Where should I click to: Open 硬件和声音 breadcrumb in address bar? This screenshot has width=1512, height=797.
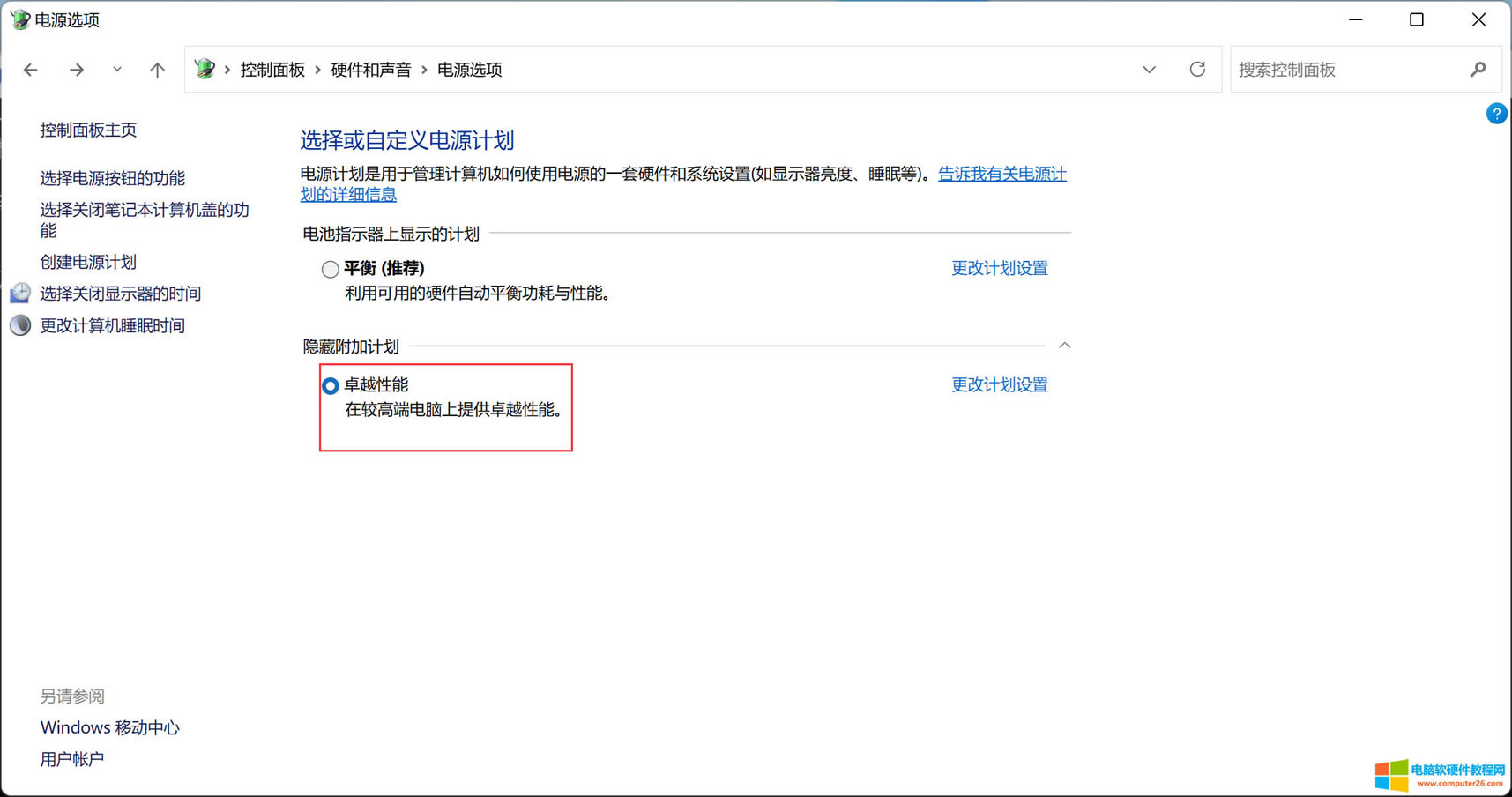click(x=371, y=70)
